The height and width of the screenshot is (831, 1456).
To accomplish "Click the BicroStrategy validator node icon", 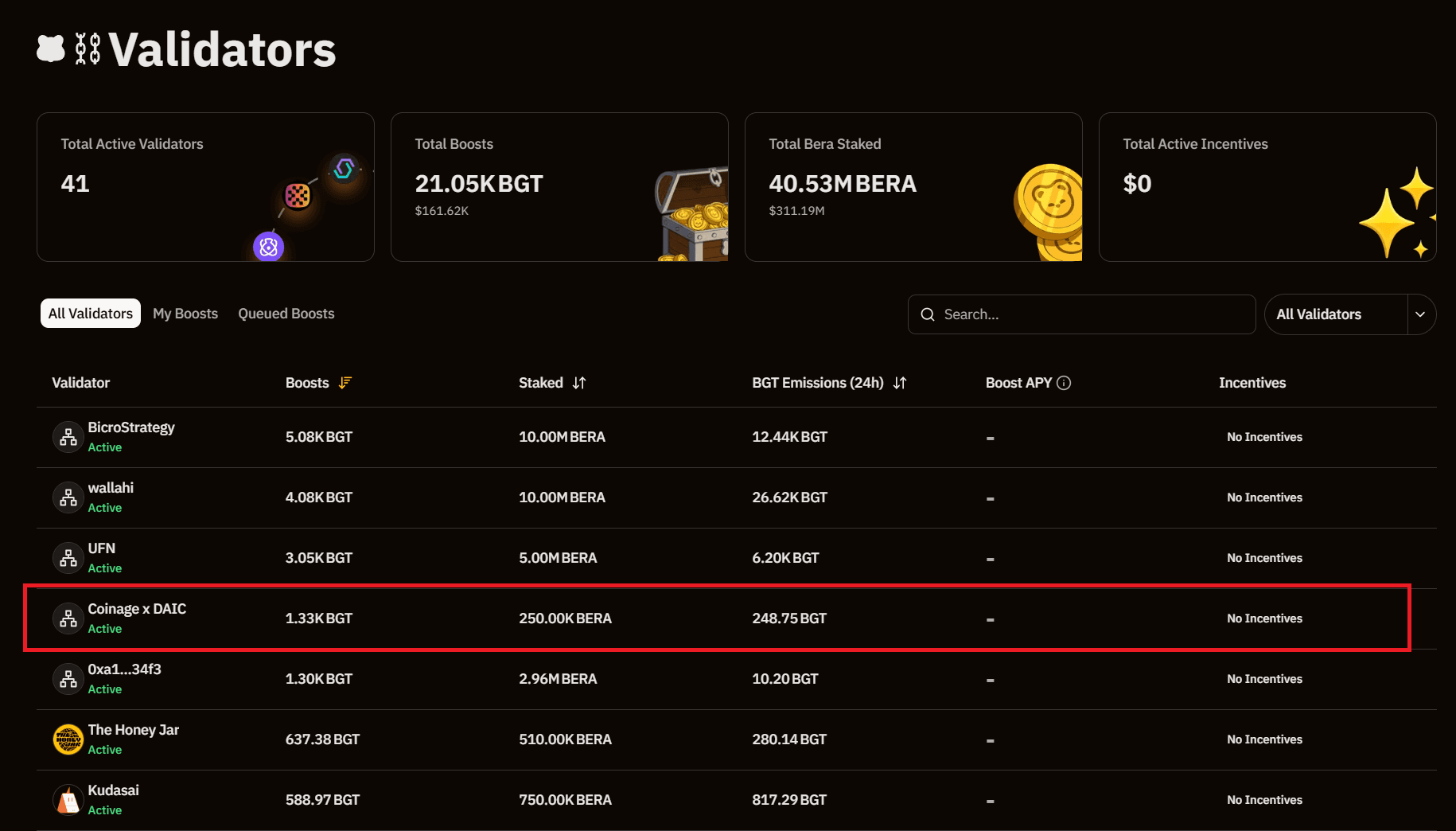I will point(68,437).
